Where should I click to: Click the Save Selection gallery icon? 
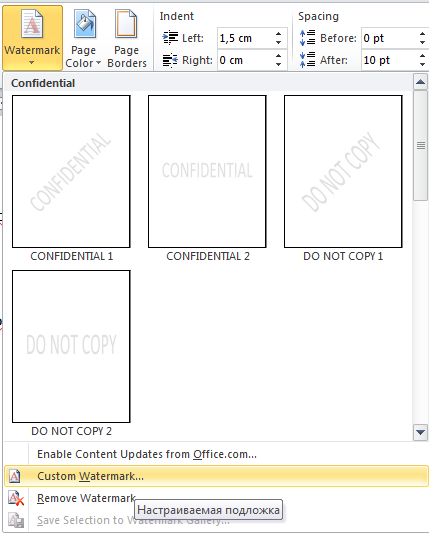point(16,520)
